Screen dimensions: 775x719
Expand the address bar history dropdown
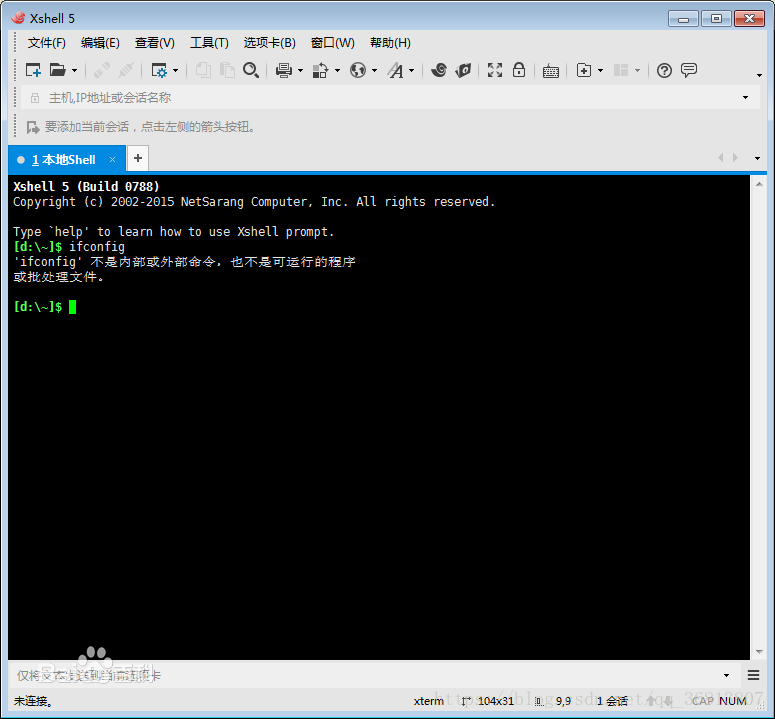tap(745, 98)
